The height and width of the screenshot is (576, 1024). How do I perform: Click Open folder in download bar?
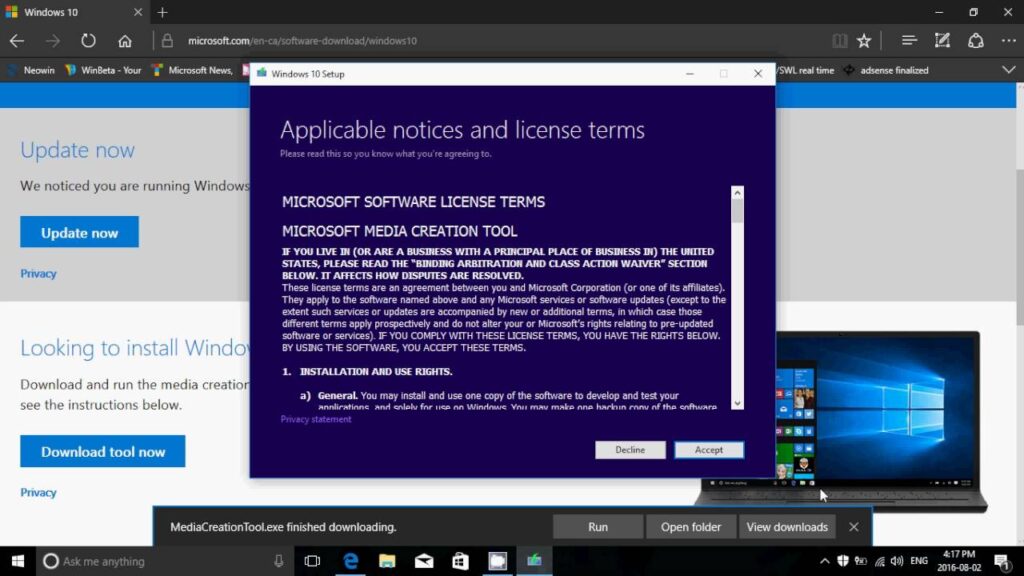tap(690, 527)
